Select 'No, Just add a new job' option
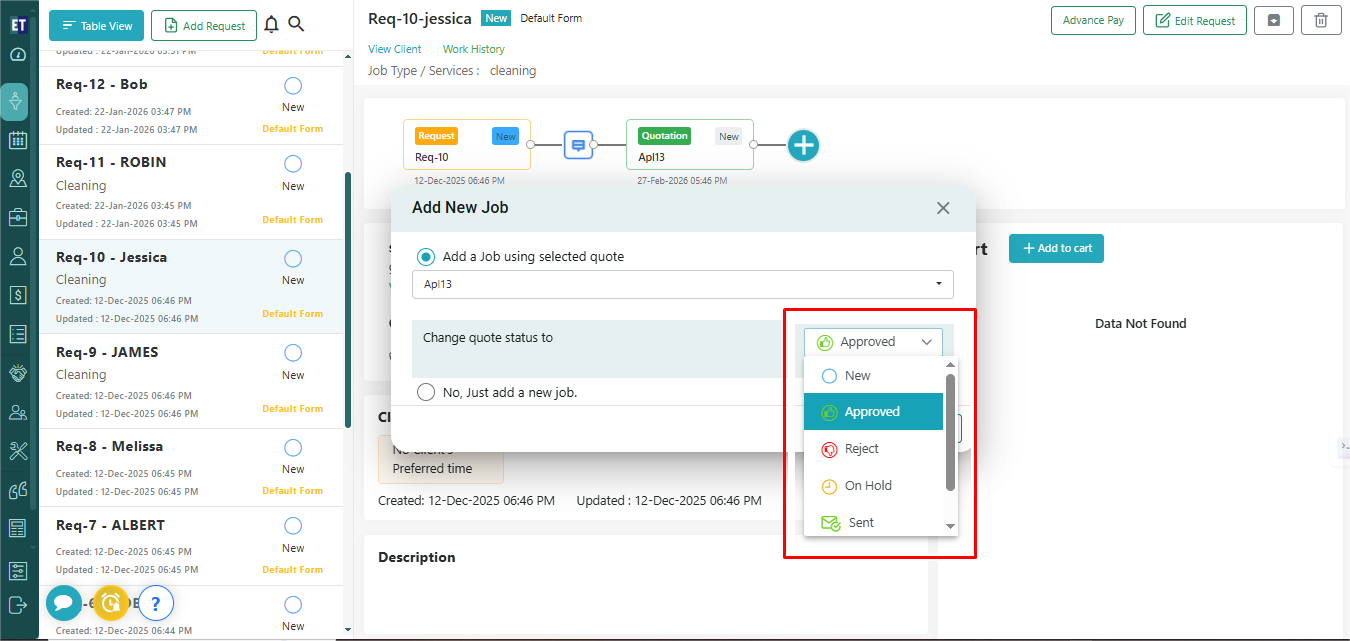1350x641 pixels. point(426,392)
